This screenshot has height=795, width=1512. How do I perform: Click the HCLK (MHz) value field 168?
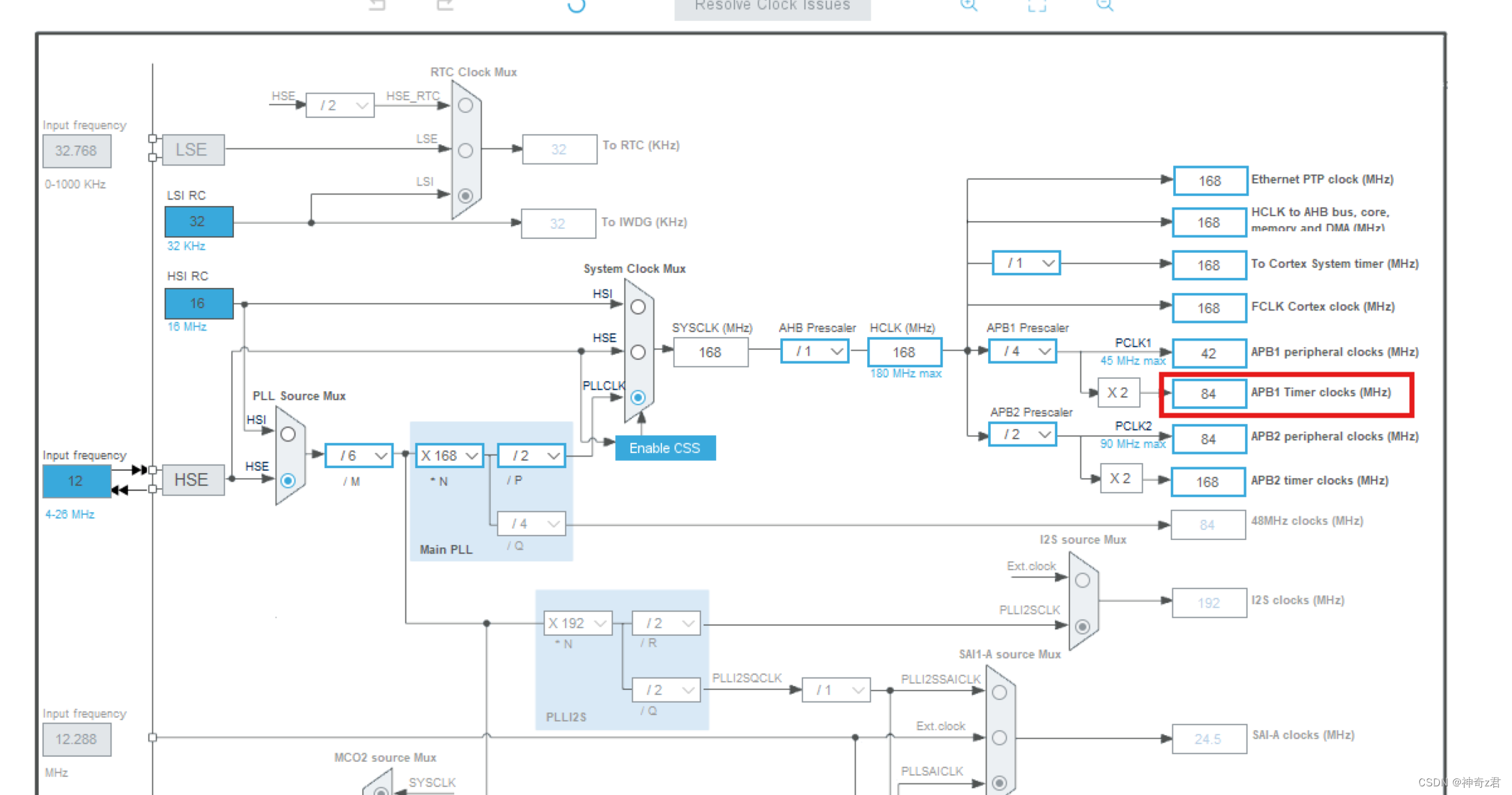(x=904, y=352)
